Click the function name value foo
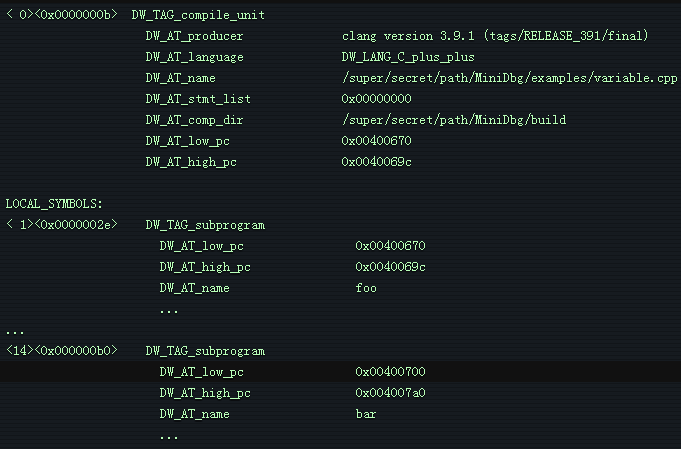 (366, 288)
